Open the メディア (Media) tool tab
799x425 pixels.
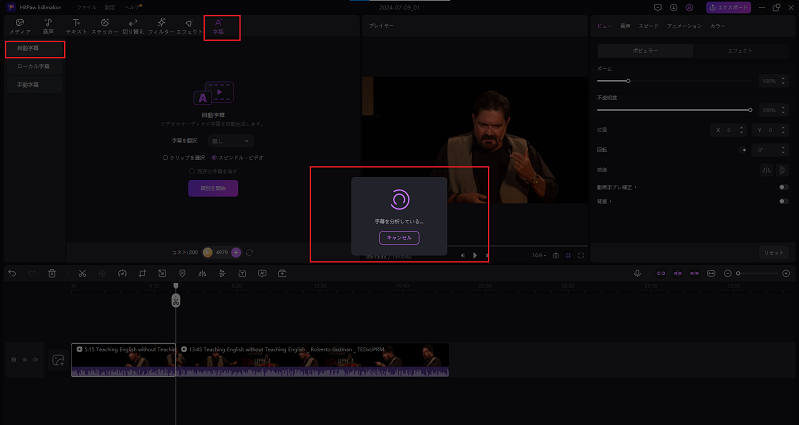click(19, 26)
